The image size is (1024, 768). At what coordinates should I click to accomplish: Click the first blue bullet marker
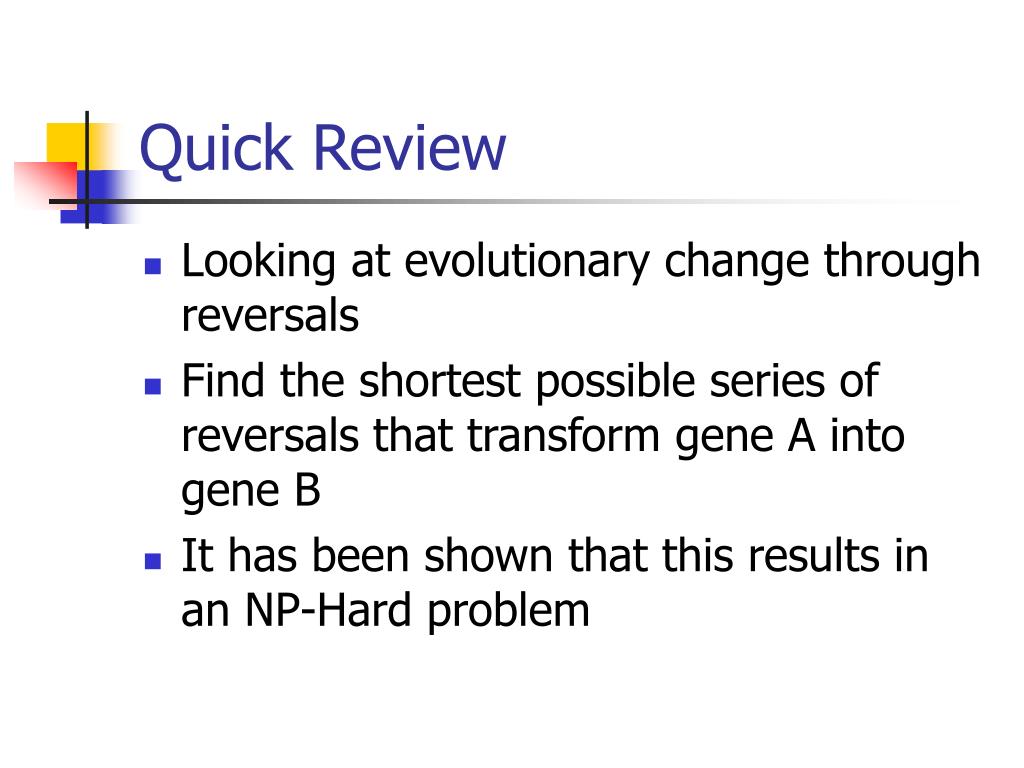(x=153, y=266)
